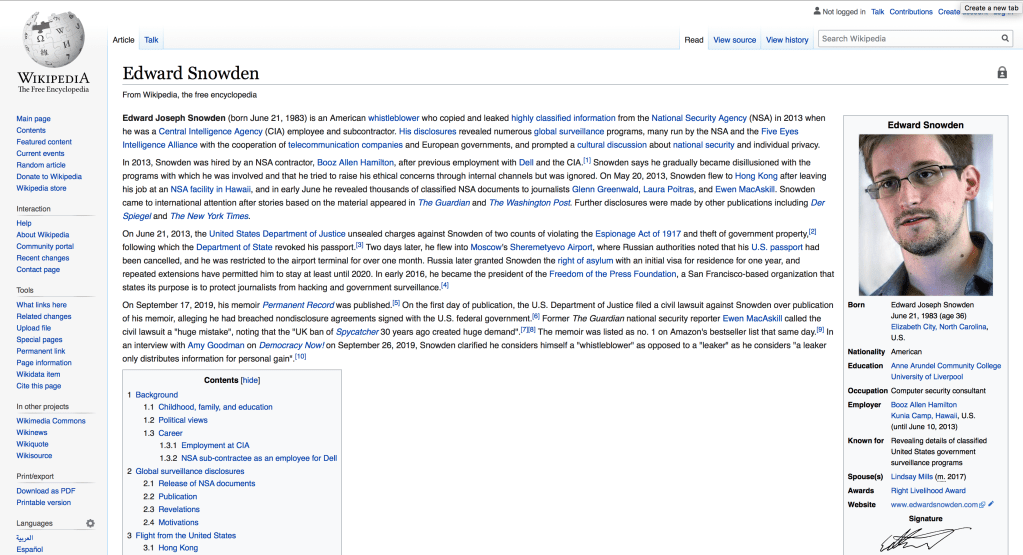Open the Booz Allen Hamilton infobox link

[x=924, y=405]
